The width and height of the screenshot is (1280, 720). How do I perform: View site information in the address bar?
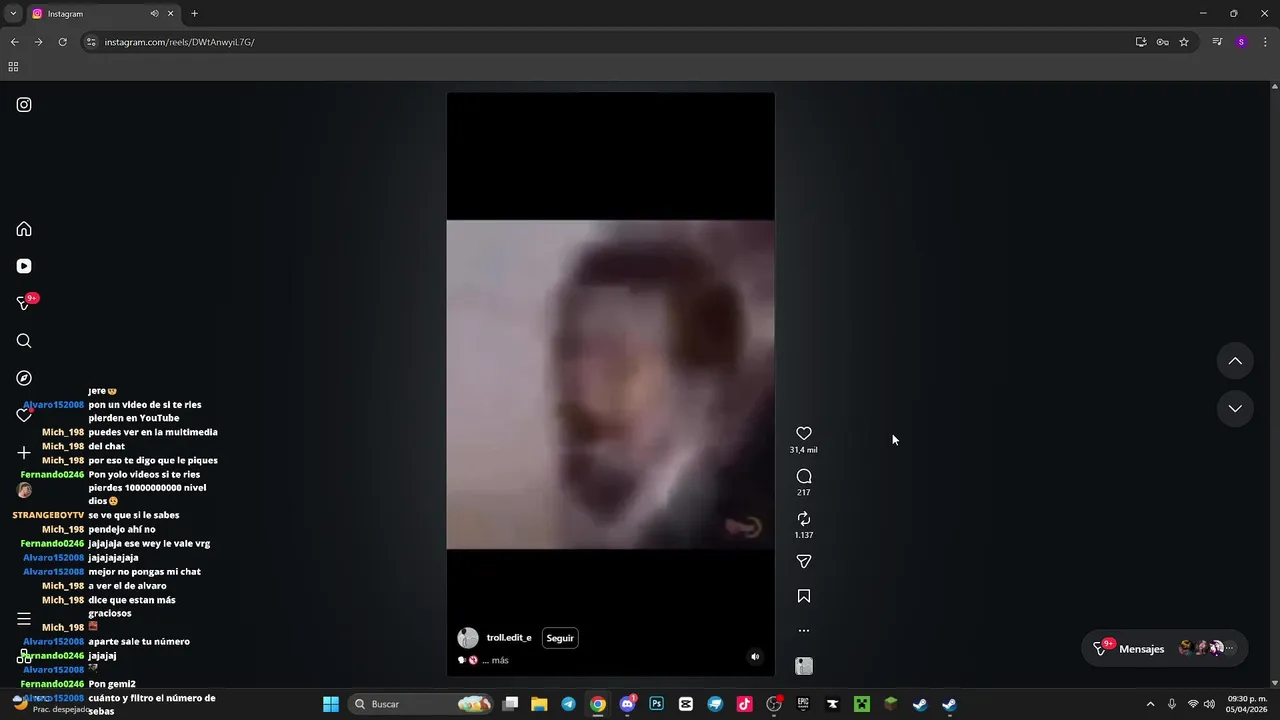point(91,42)
